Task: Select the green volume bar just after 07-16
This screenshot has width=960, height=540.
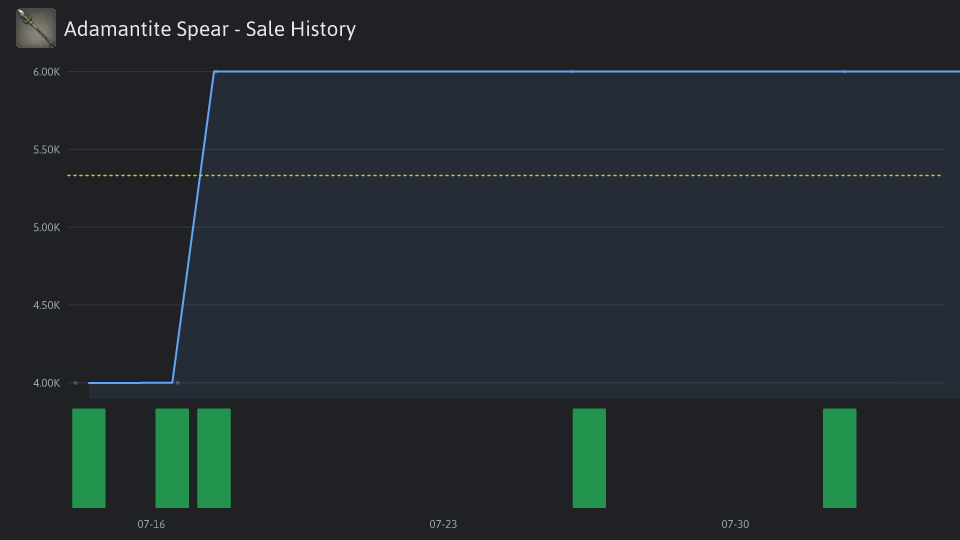Action: tap(172, 458)
